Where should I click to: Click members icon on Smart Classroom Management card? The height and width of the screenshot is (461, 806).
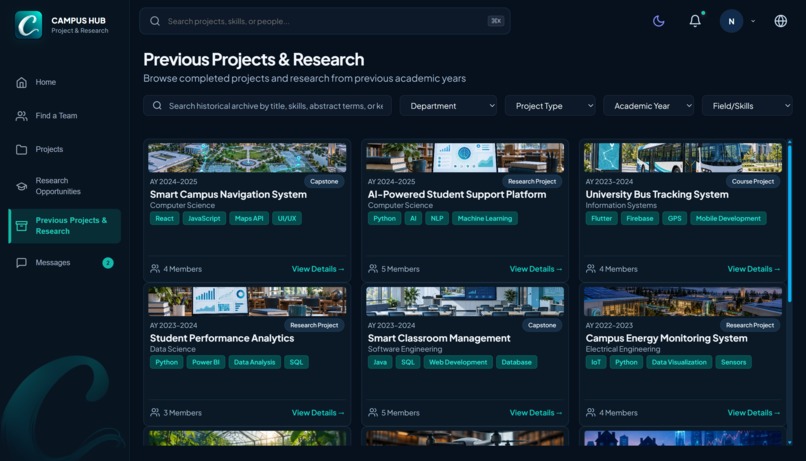[373, 412]
